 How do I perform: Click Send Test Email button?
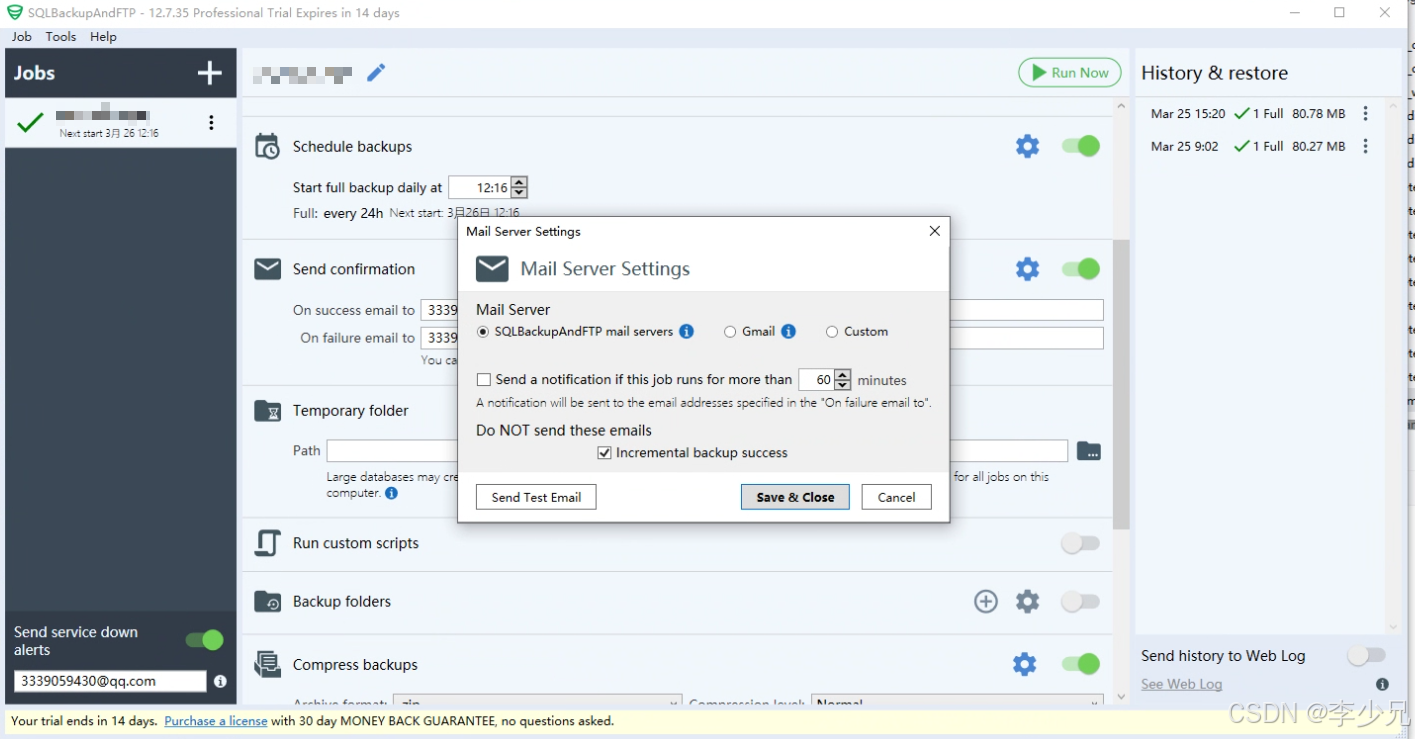tap(536, 497)
